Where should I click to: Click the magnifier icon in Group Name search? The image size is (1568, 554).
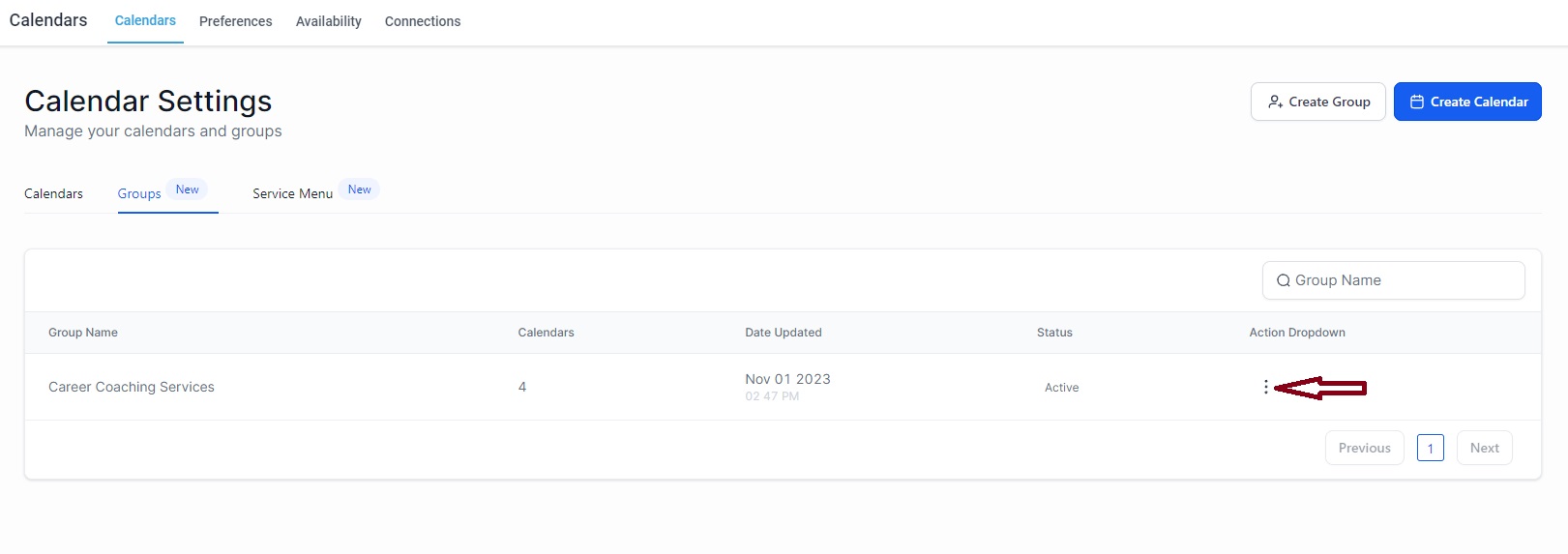pyautogui.click(x=1283, y=280)
